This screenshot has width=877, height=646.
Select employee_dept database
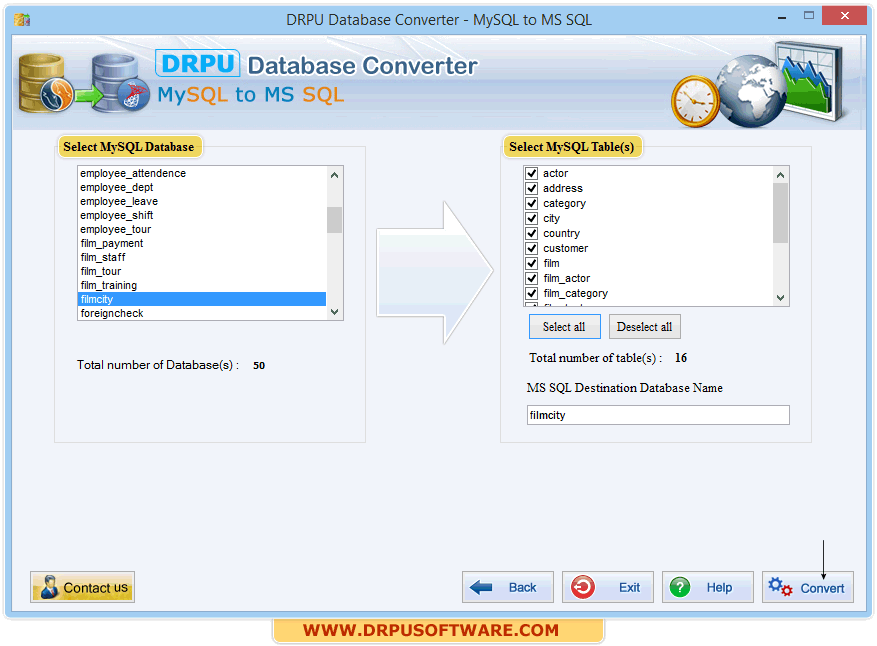tap(202, 187)
